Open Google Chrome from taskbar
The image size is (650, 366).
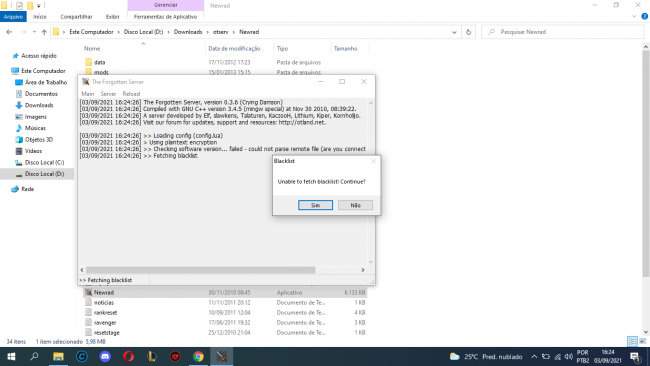pyautogui.click(x=198, y=356)
